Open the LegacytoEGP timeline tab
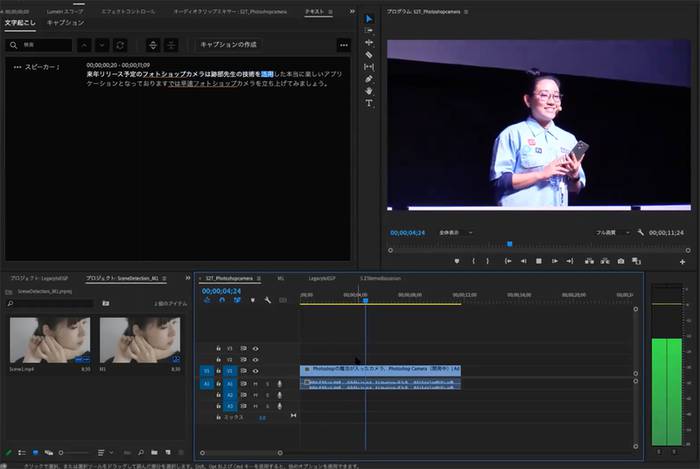 tap(321, 278)
